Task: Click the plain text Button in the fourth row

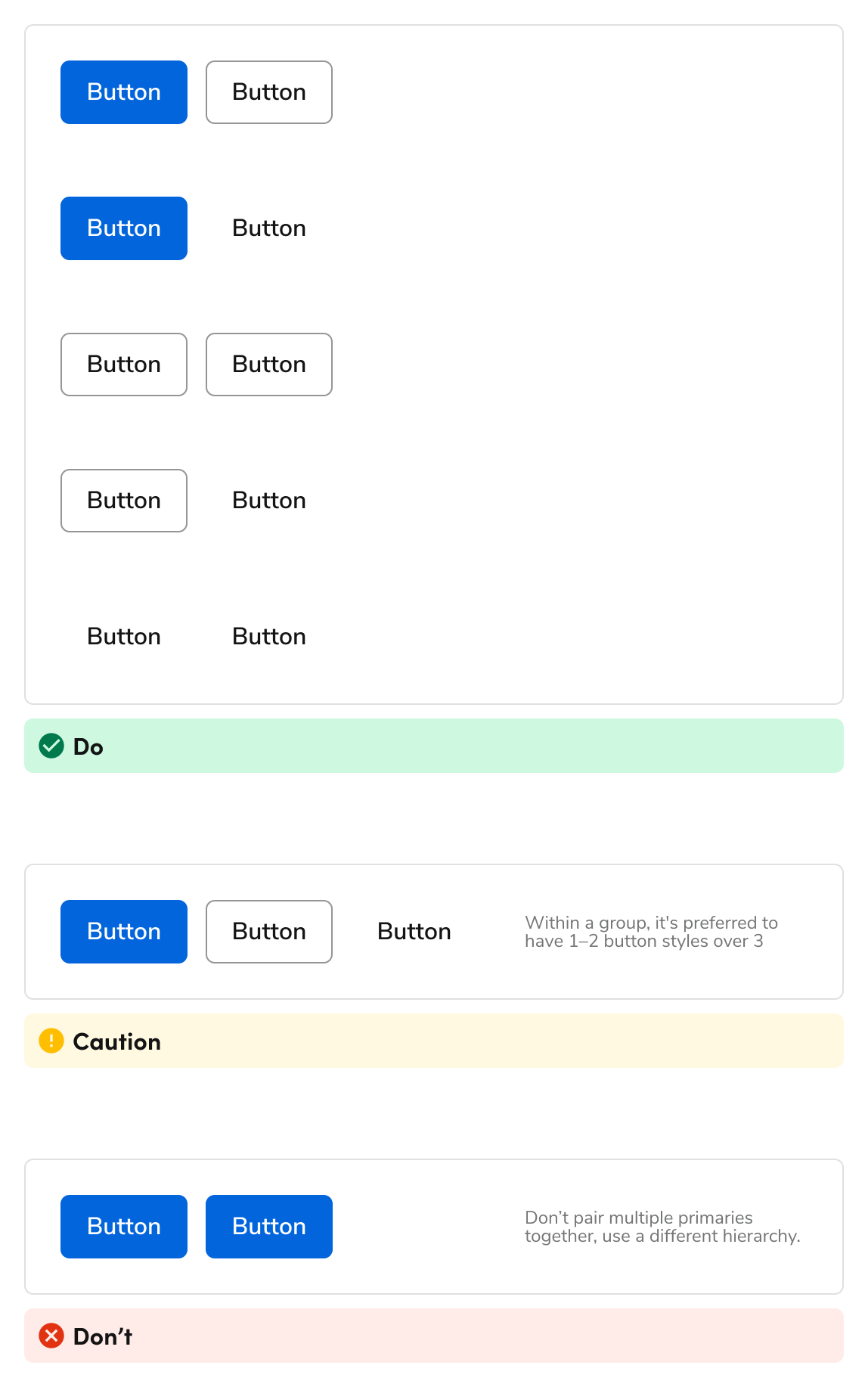Action: pos(268,500)
